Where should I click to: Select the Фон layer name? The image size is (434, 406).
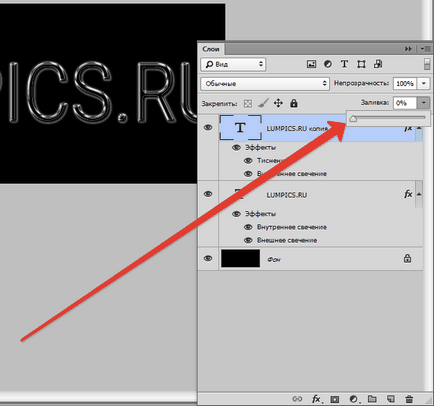[x=274, y=259]
